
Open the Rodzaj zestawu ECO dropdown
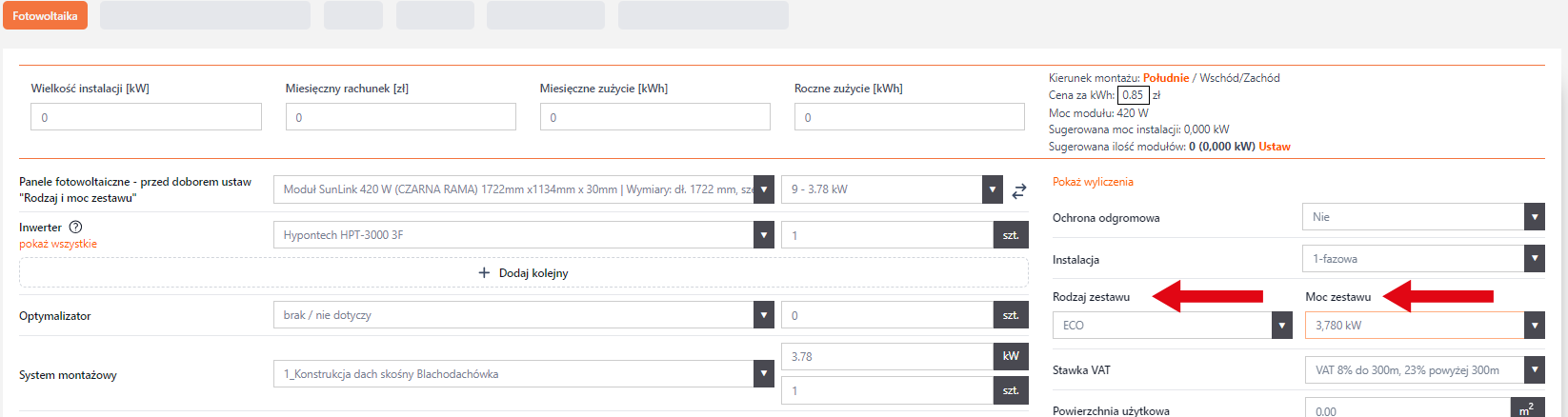[x=1172, y=326]
